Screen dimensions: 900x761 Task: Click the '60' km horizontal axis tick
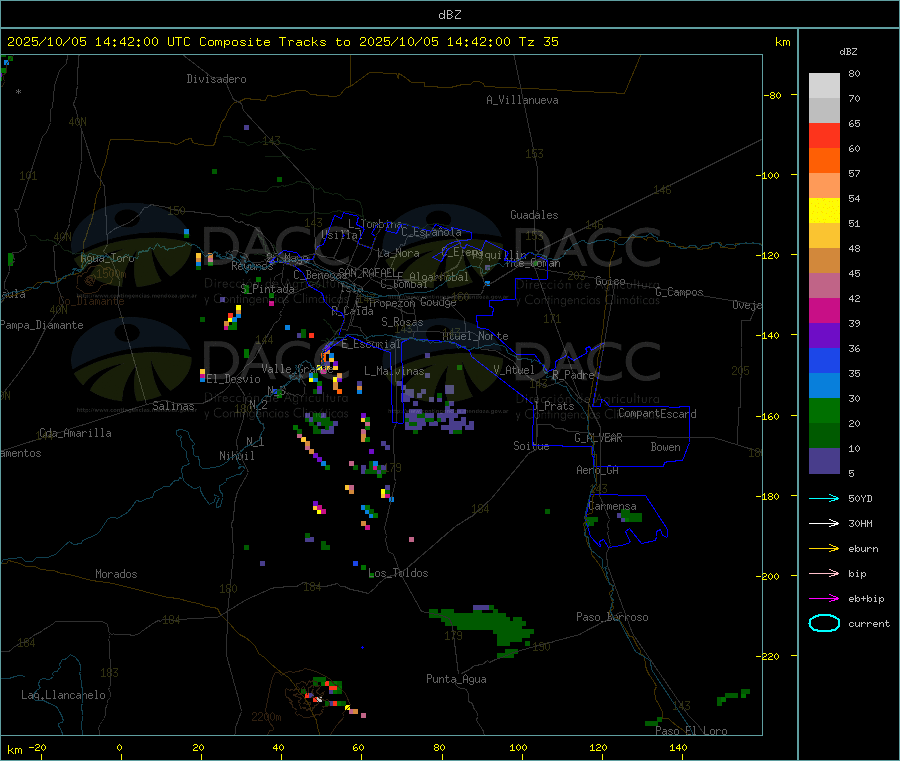(x=359, y=747)
